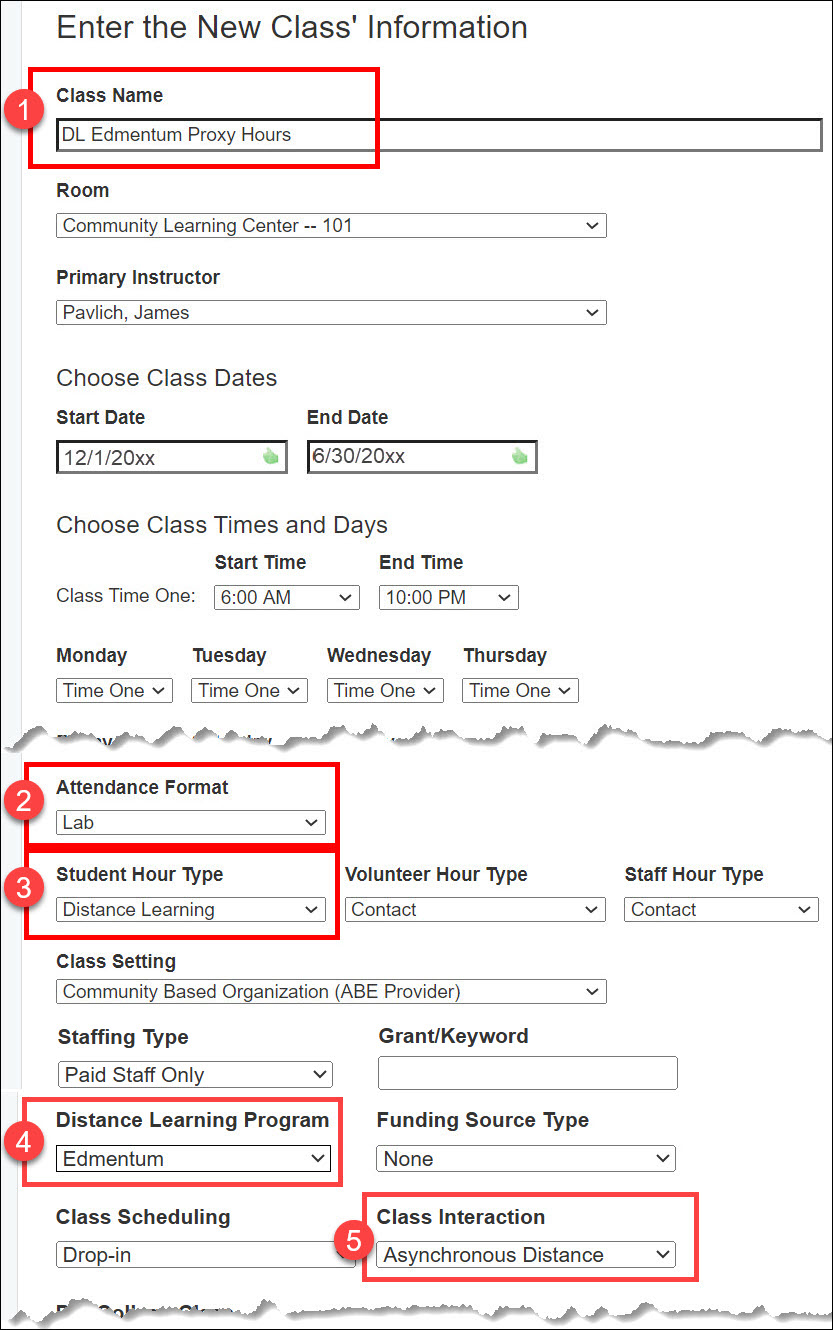Click the End Date calendar picker icon
The height and width of the screenshot is (1330, 833).
519,456
